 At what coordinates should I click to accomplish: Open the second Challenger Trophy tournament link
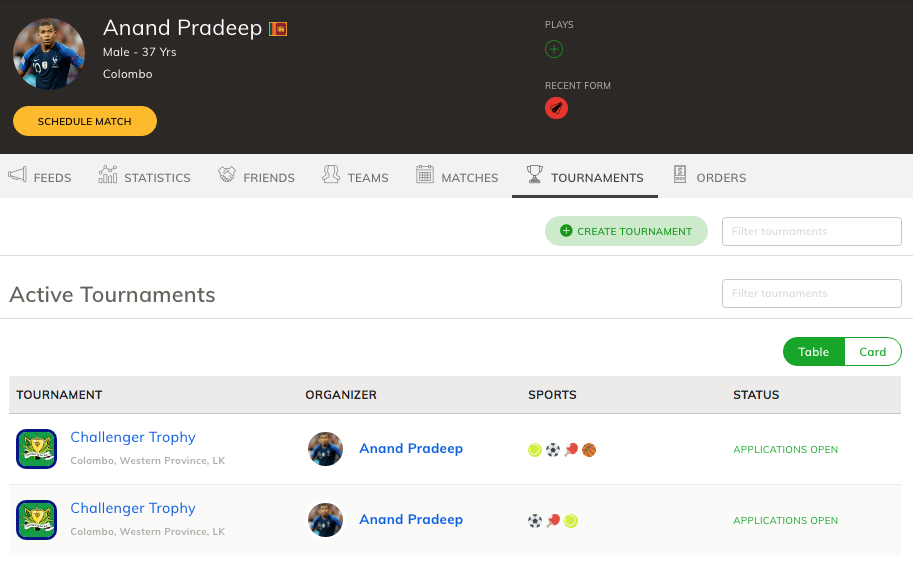tap(133, 508)
